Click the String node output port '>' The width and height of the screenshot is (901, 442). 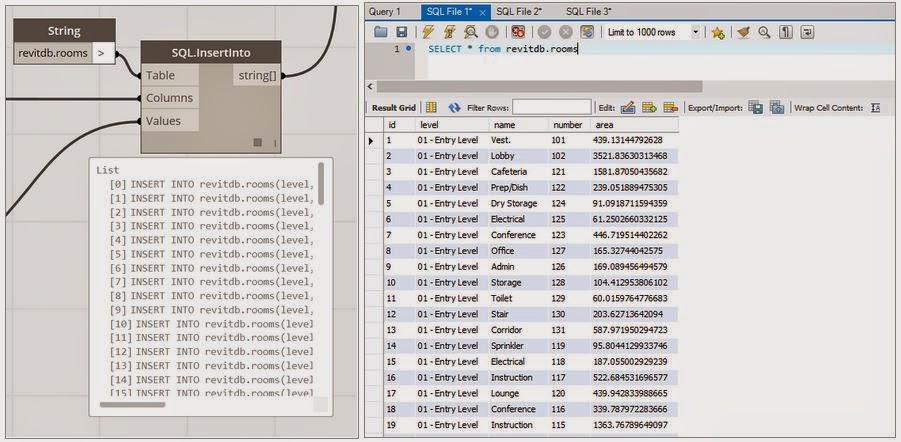click(x=101, y=53)
